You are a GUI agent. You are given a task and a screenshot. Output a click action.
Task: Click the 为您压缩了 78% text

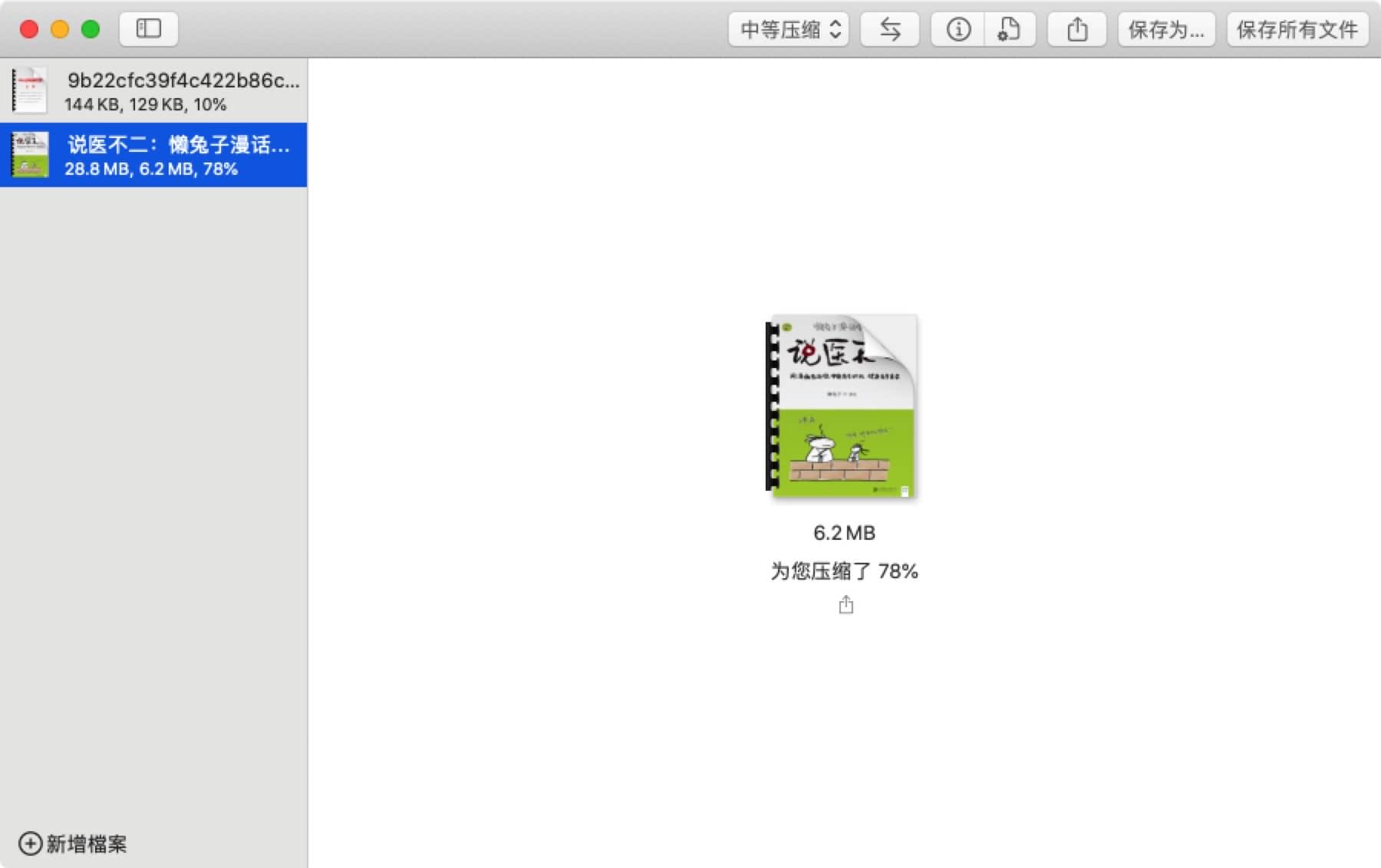click(844, 571)
